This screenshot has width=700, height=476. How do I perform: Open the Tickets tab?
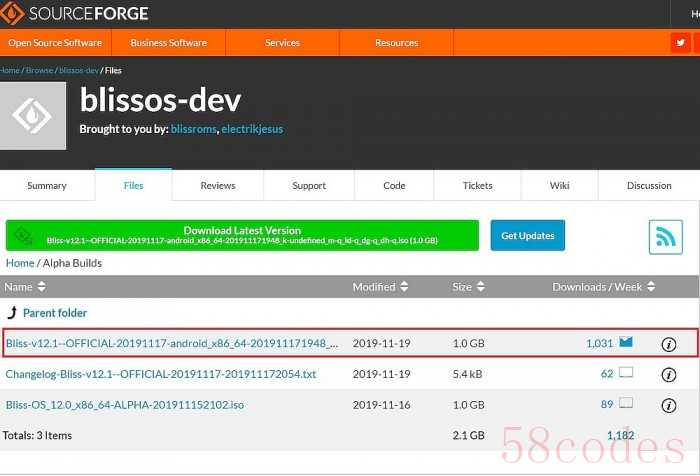pyautogui.click(x=477, y=185)
